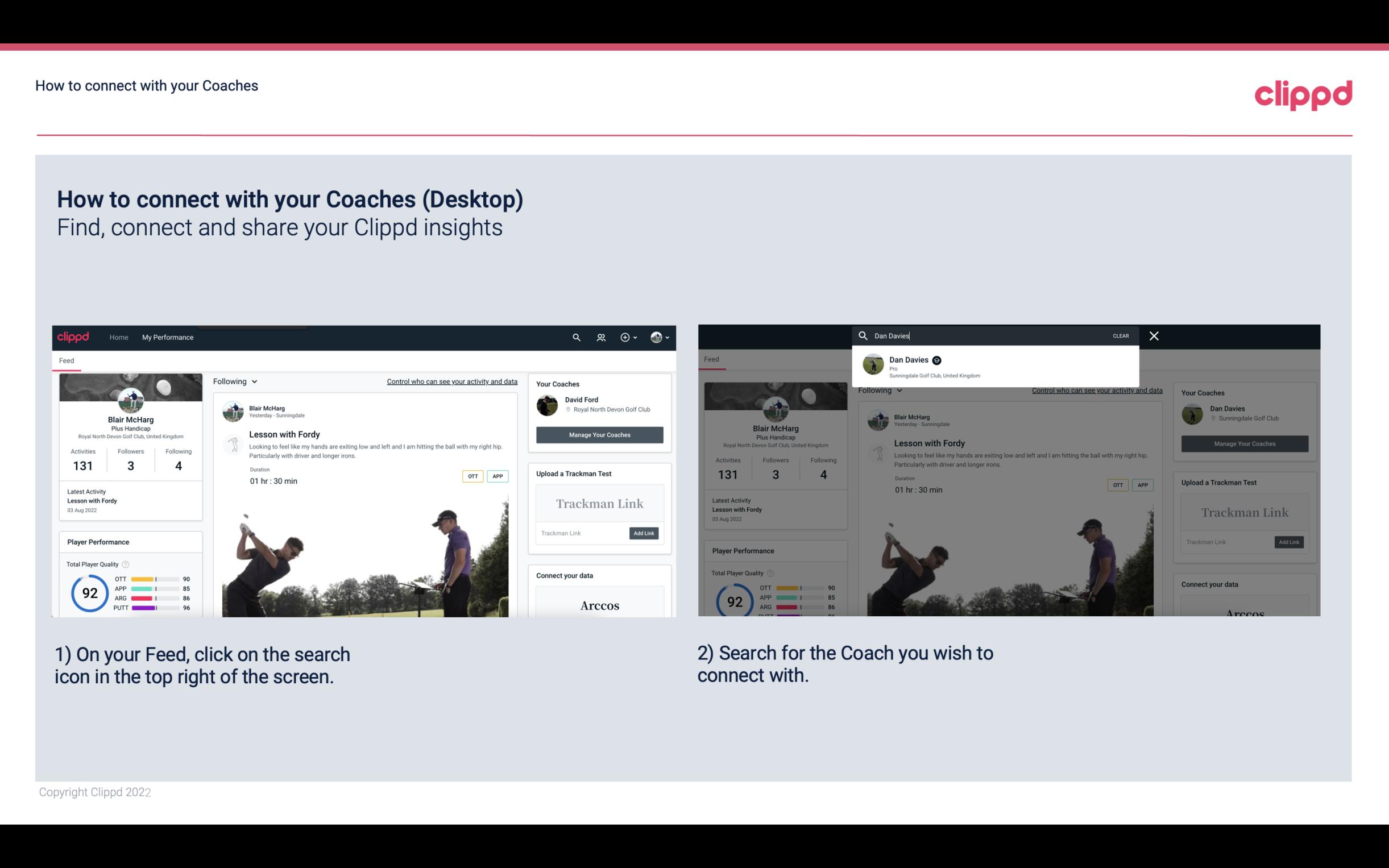Expand the My Performance navigation dropdown

169,337
